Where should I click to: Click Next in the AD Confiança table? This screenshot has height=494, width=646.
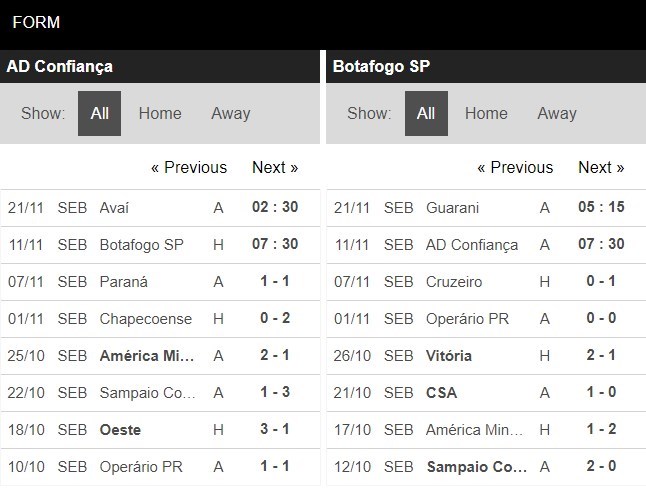[275, 167]
